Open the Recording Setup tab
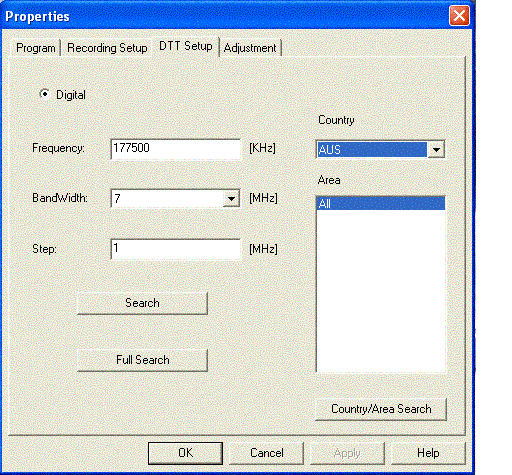 (x=107, y=48)
